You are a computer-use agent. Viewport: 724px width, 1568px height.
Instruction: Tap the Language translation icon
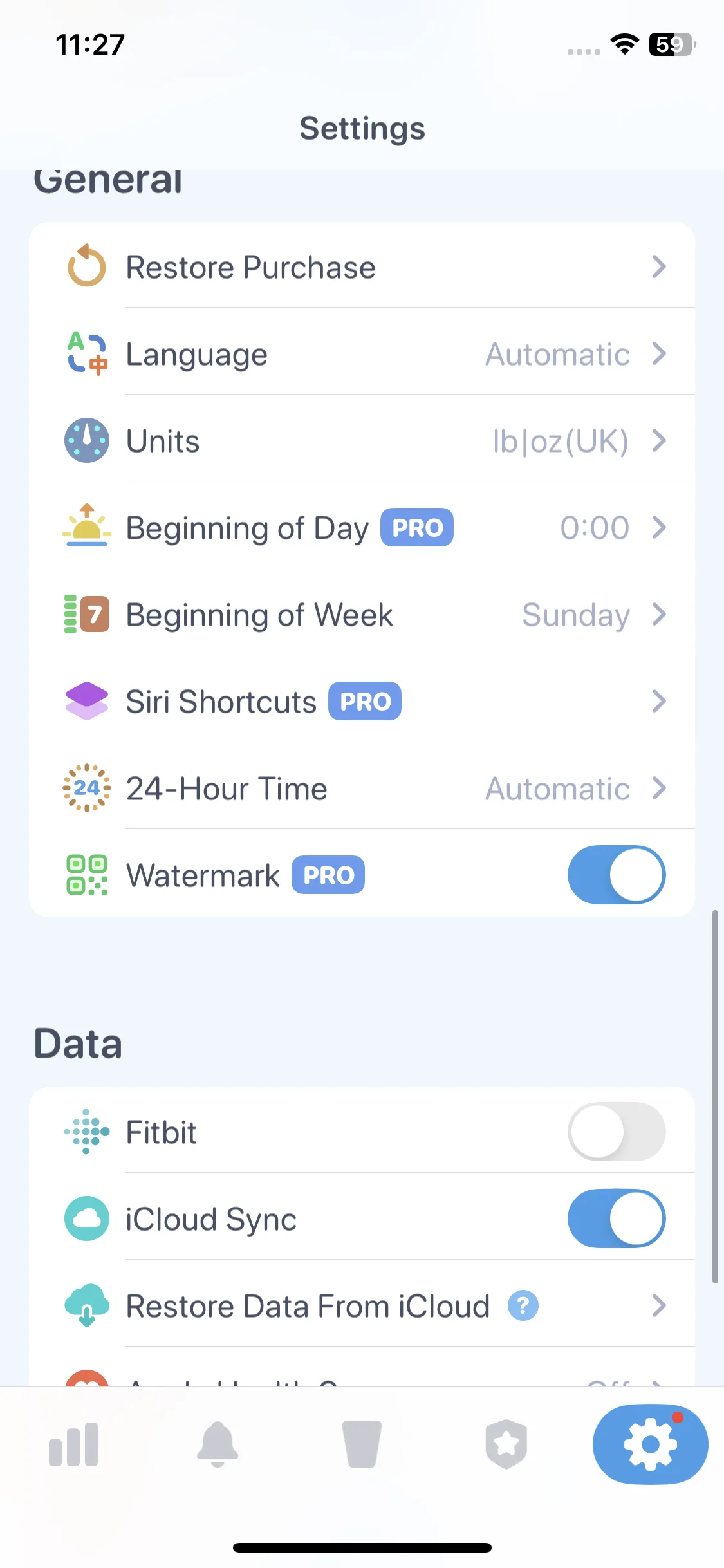click(x=87, y=353)
